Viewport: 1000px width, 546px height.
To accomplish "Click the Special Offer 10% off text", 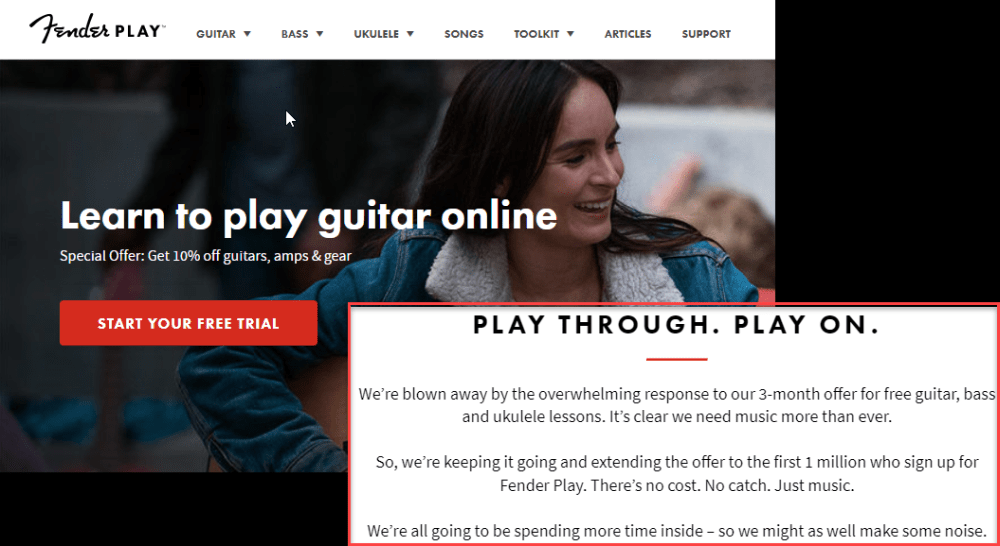I will point(205,256).
